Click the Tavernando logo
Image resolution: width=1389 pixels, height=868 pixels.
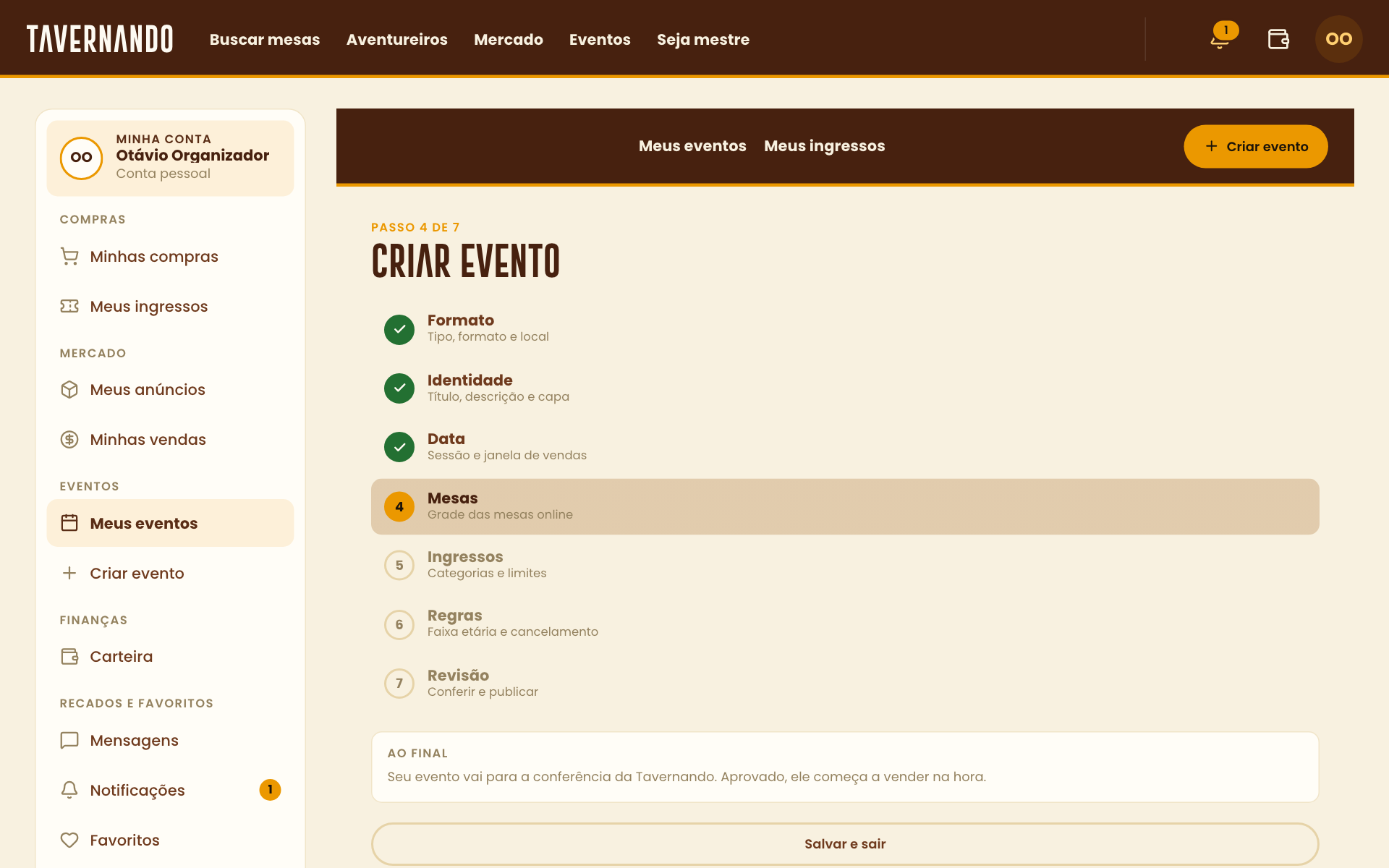tap(100, 39)
